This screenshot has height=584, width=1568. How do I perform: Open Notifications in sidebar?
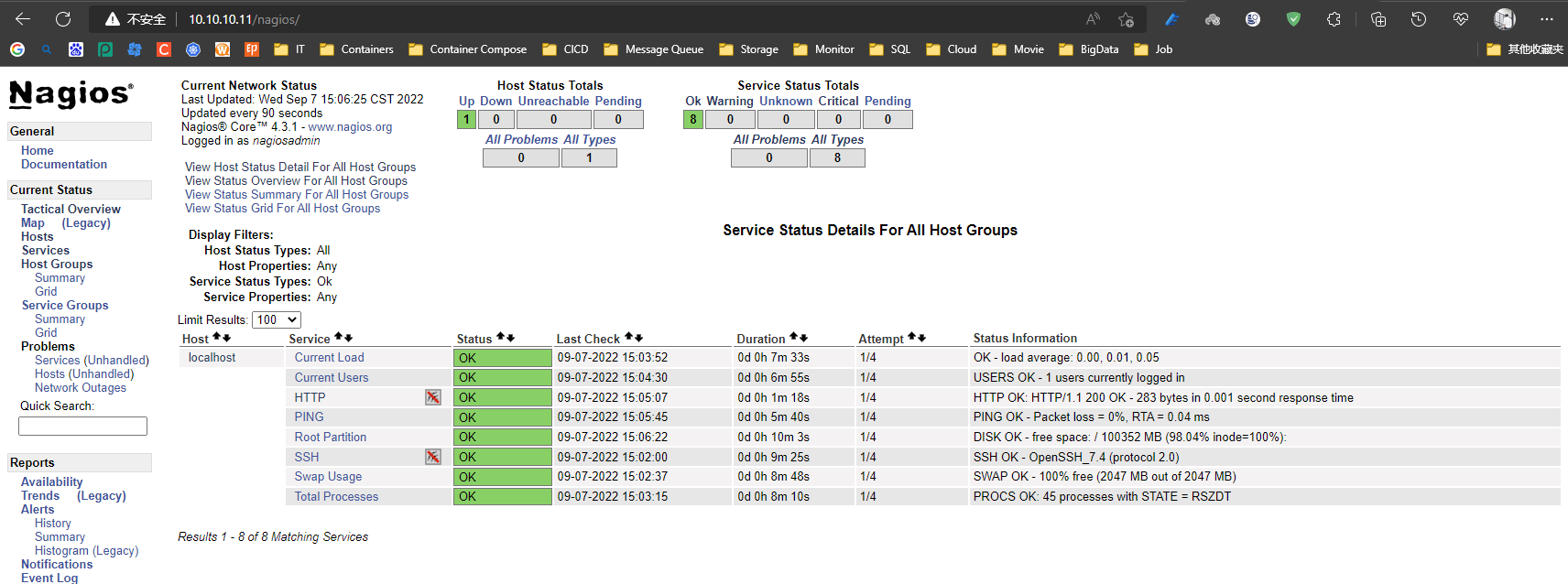click(x=57, y=564)
